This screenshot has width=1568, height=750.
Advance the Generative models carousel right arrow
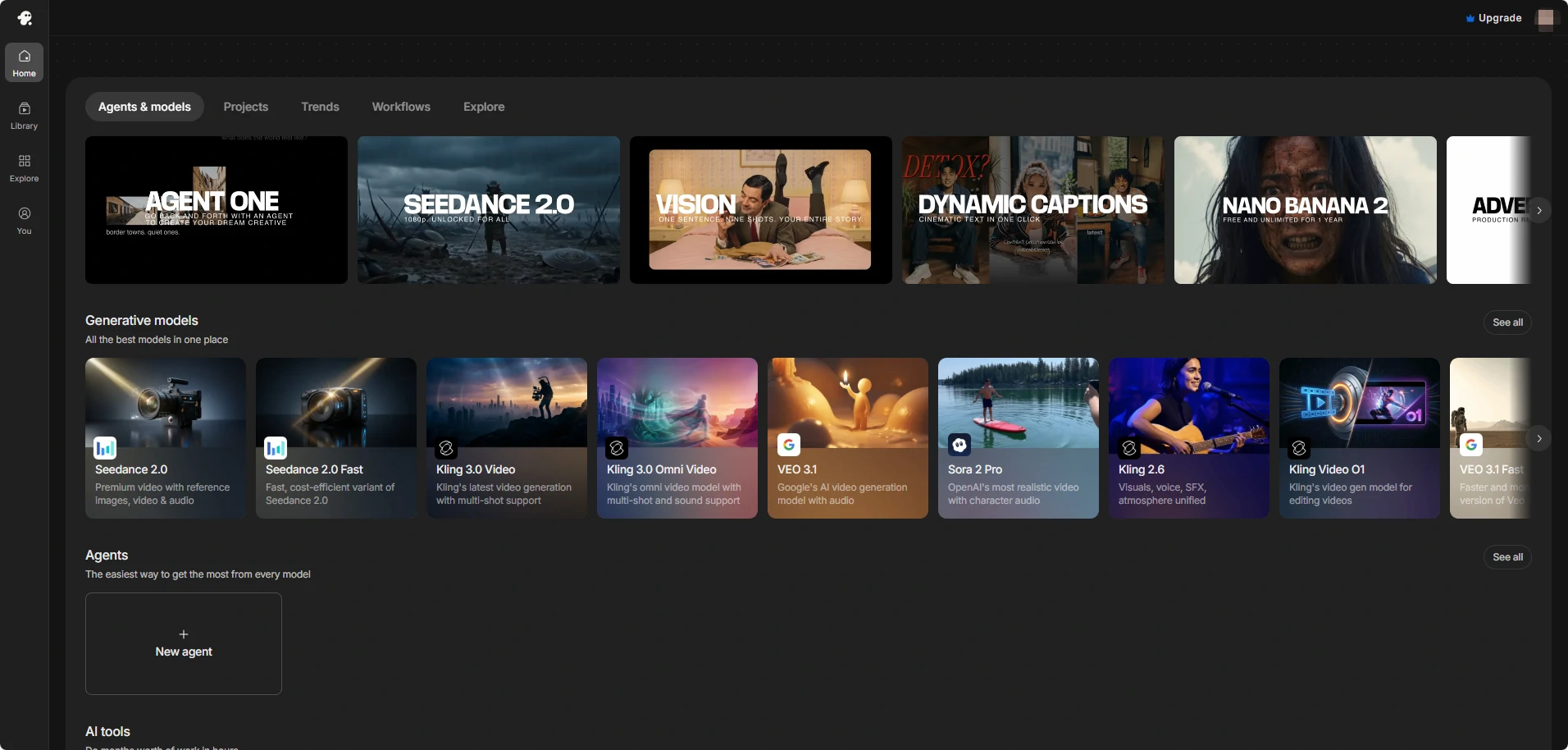click(1539, 439)
